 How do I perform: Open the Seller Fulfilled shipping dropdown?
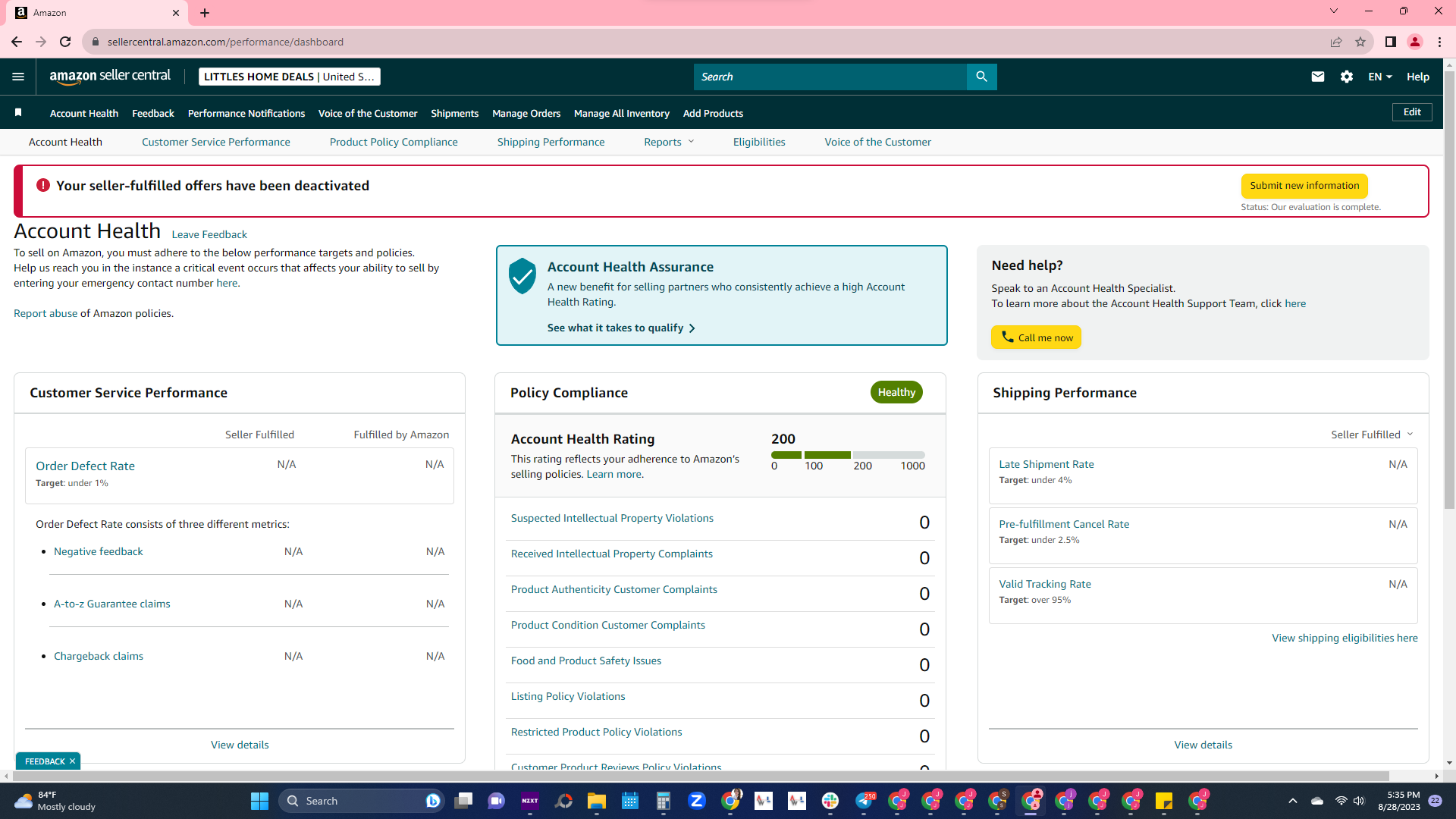1372,435
